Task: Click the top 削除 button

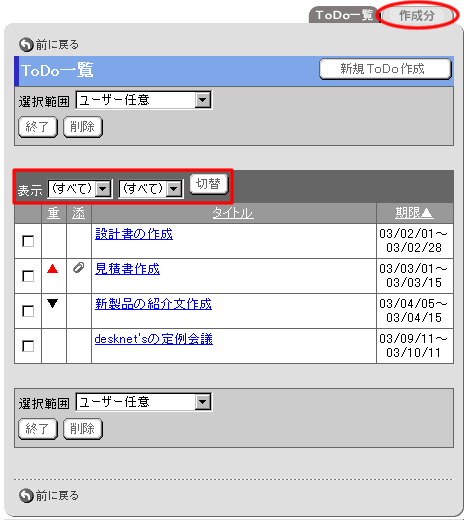Action: point(83,127)
